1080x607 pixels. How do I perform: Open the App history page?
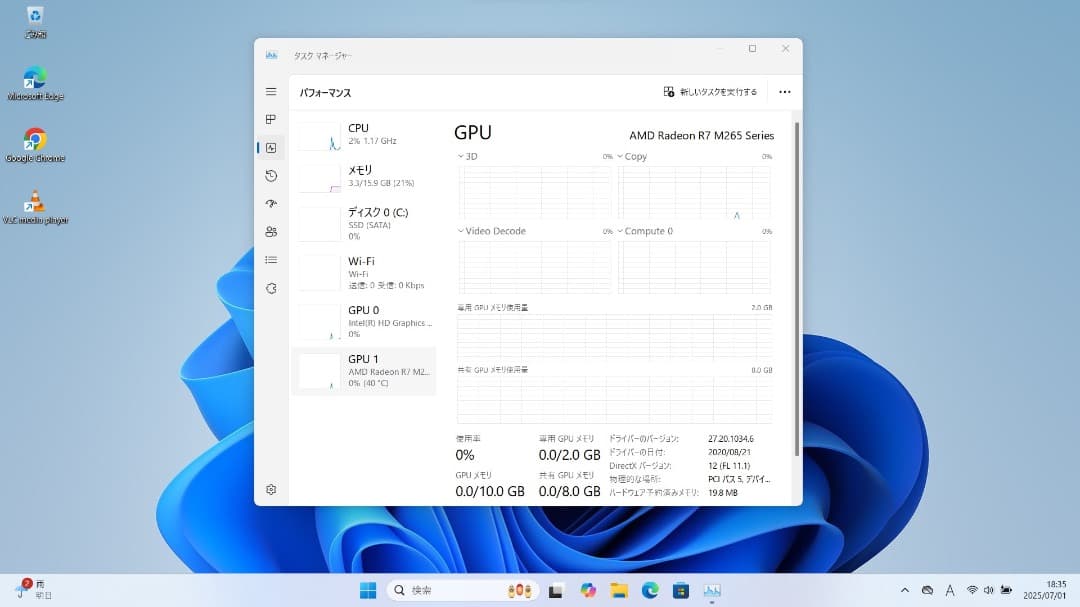[x=270, y=175]
